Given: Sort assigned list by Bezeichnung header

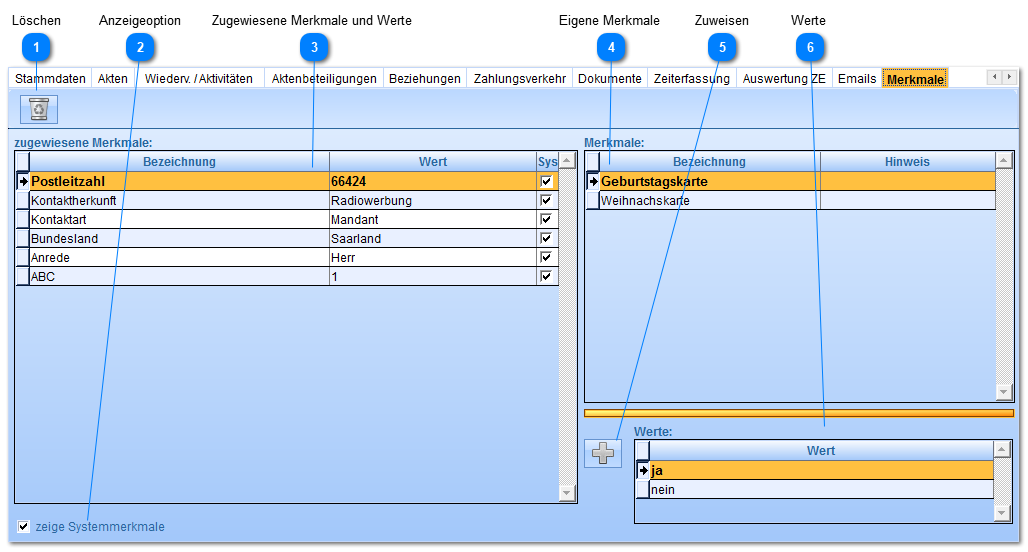Looking at the screenshot, I should coord(179,162).
